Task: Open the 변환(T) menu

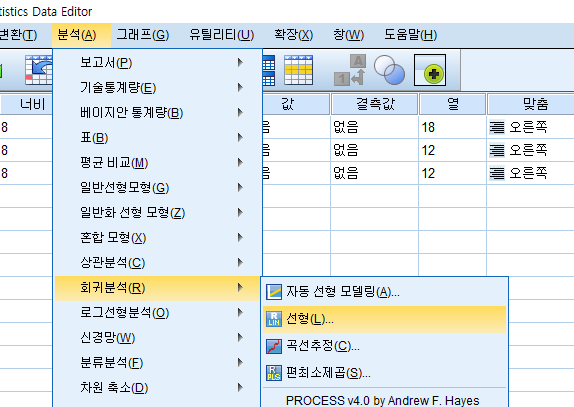Action: 18,35
